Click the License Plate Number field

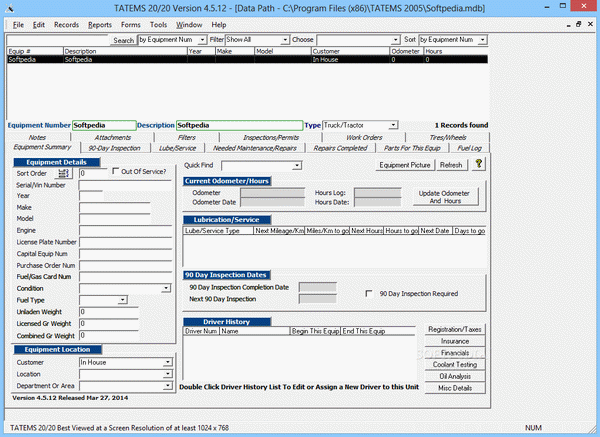click(x=126, y=242)
